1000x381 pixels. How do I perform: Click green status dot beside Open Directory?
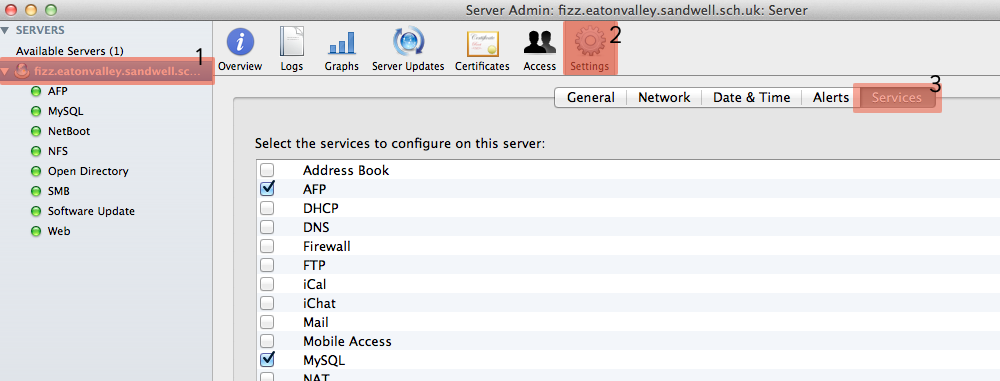pyautogui.click(x=36, y=171)
